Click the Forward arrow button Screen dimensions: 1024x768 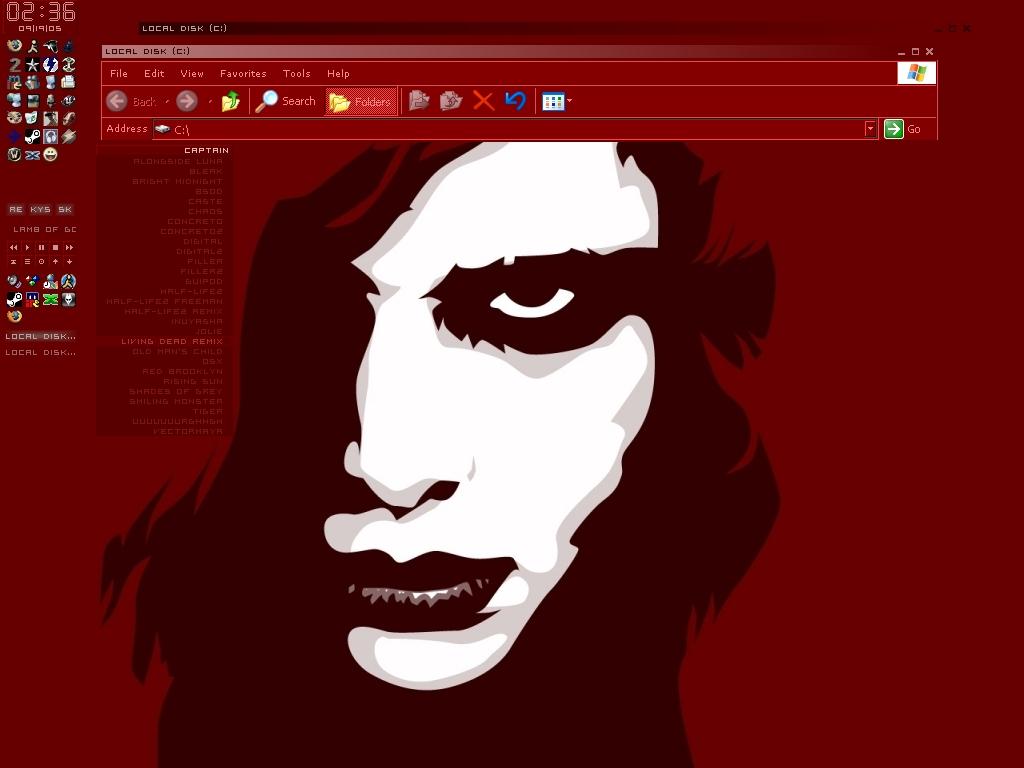click(187, 101)
